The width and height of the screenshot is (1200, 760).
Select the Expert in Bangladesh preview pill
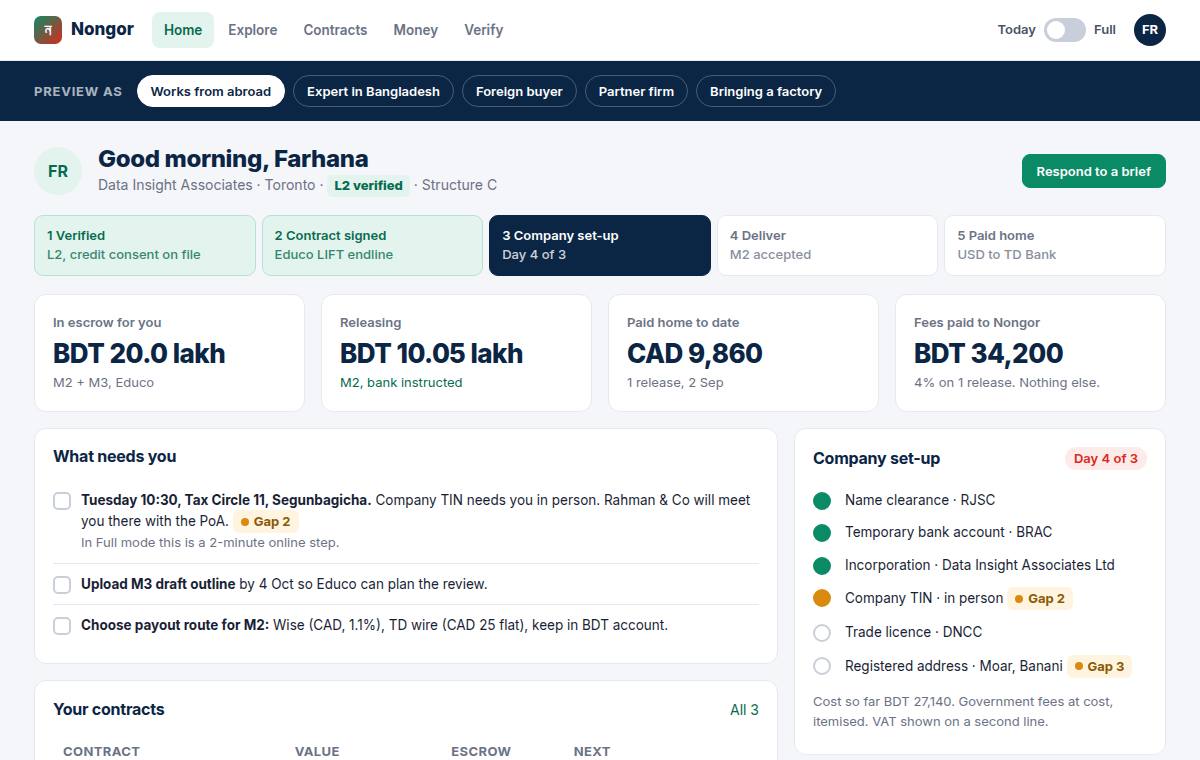(x=373, y=91)
